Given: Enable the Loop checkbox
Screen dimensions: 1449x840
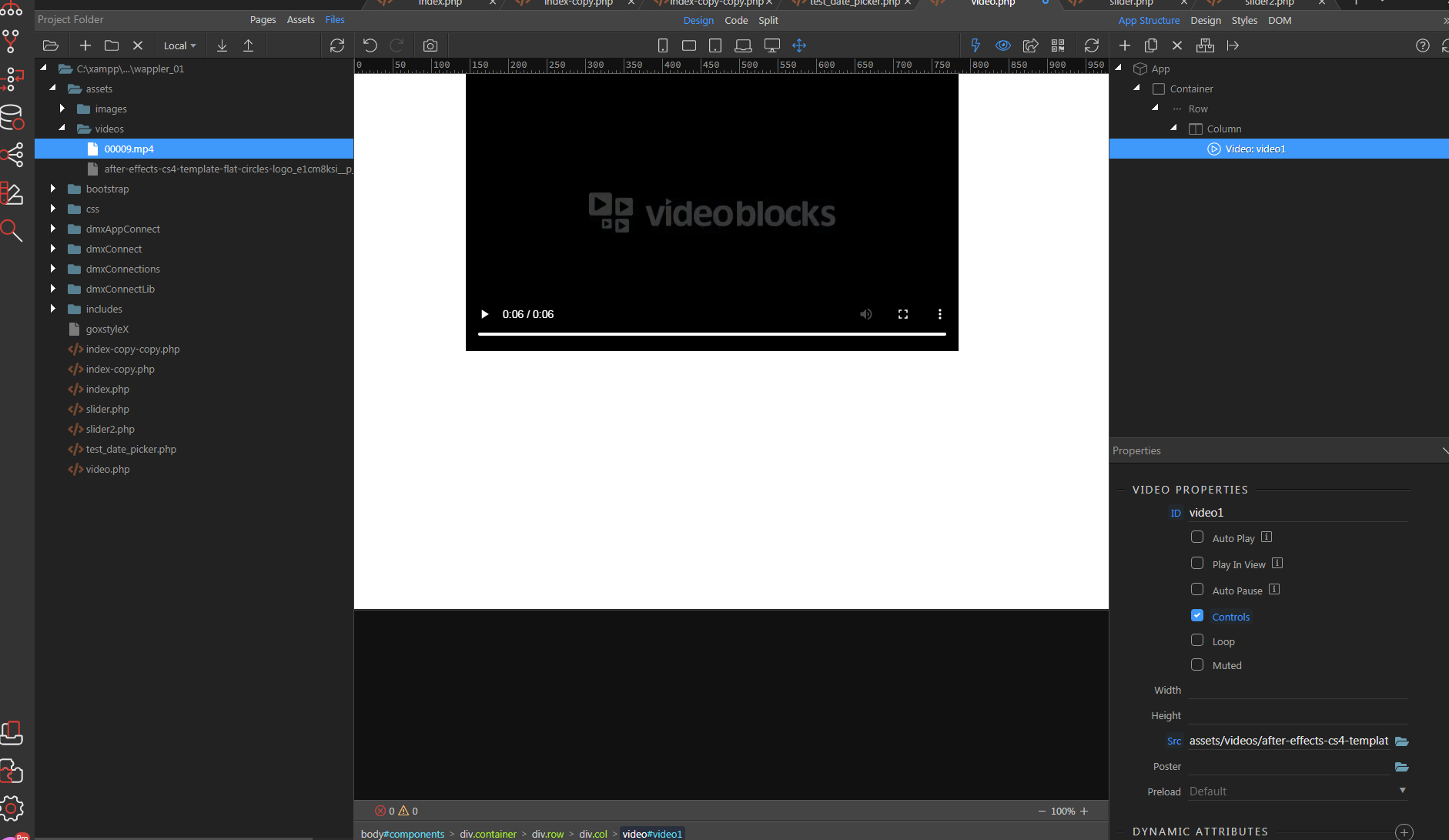Looking at the screenshot, I should click(1197, 641).
